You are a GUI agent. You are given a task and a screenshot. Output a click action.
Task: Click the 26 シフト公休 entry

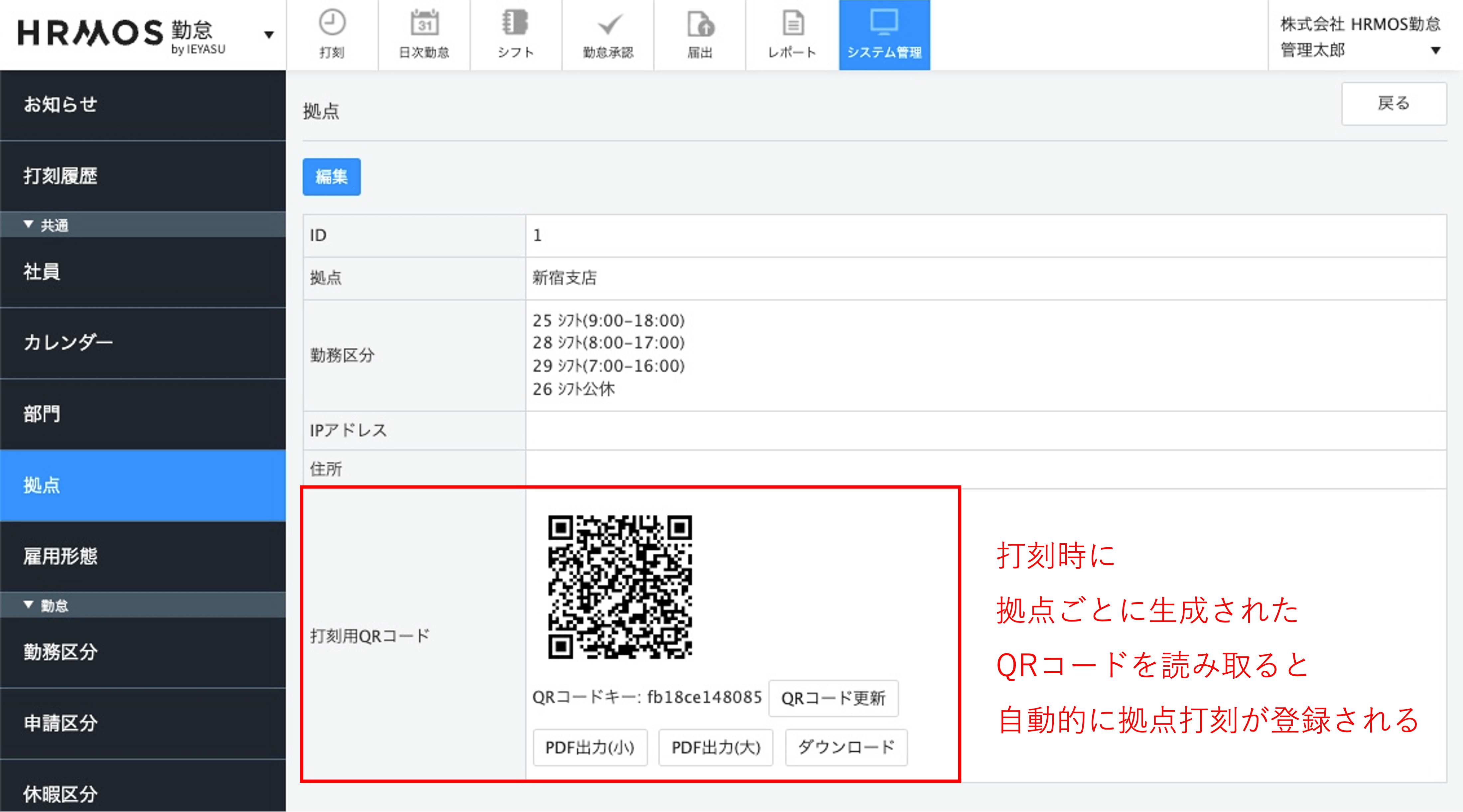(x=574, y=389)
